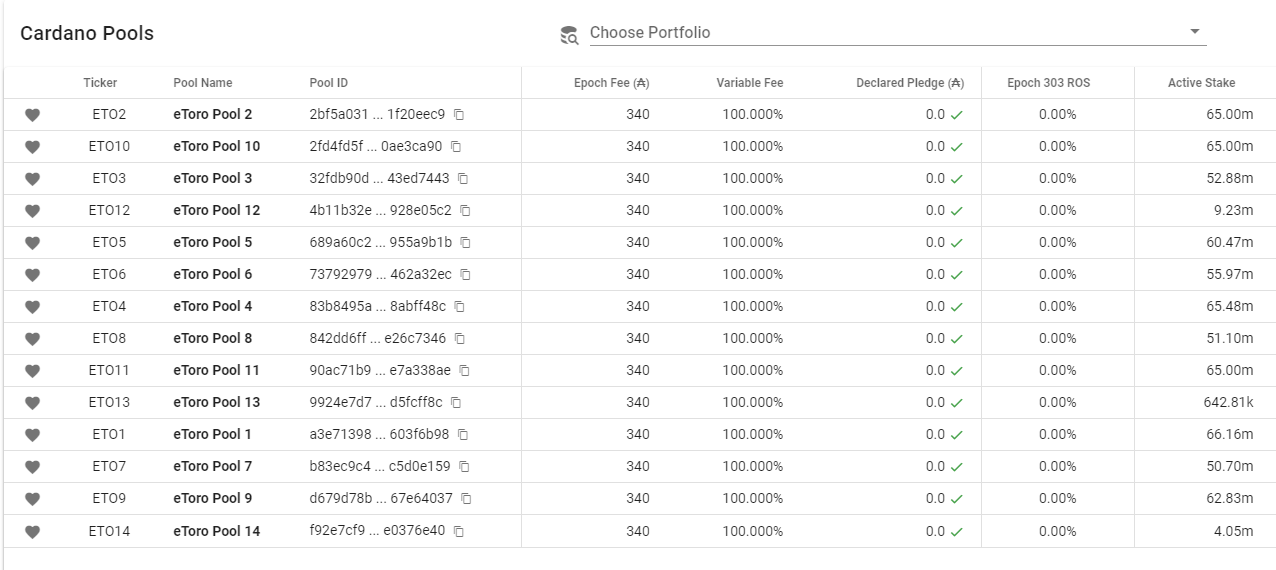This screenshot has width=1276, height=570.
Task: Copy pool ID of eToro Pool 13
Action: tap(456, 403)
